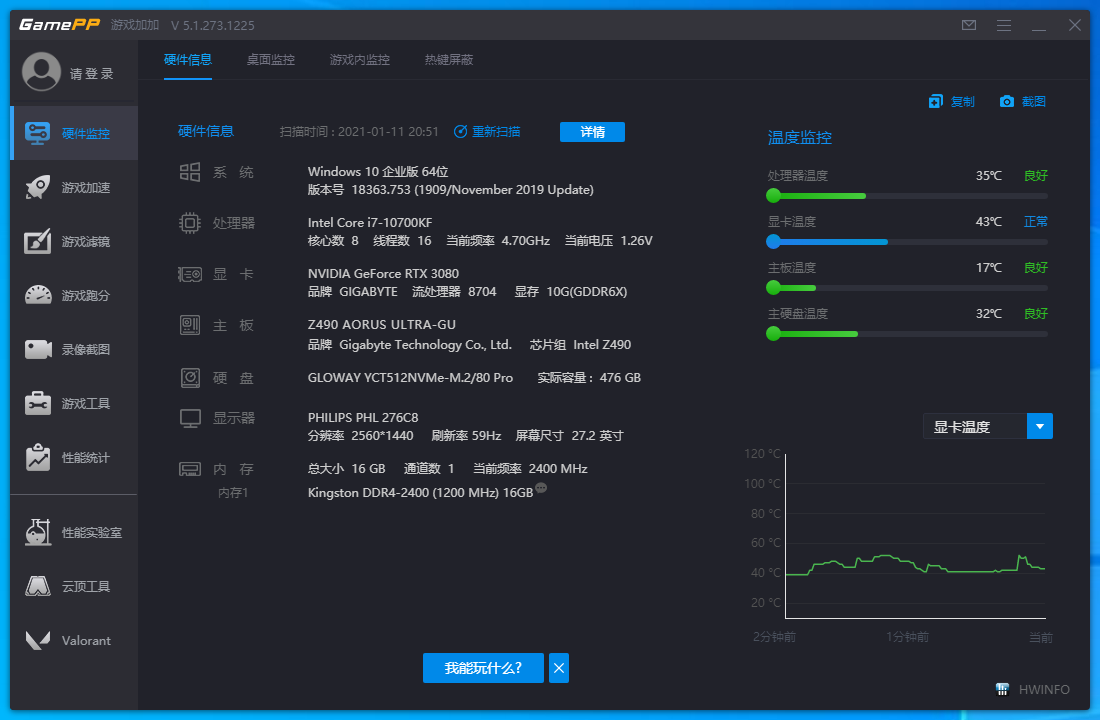The width and height of the screenshot is (1100, 720).
Task: Open 录像截图 camera icon
Action: coord(38,349)
